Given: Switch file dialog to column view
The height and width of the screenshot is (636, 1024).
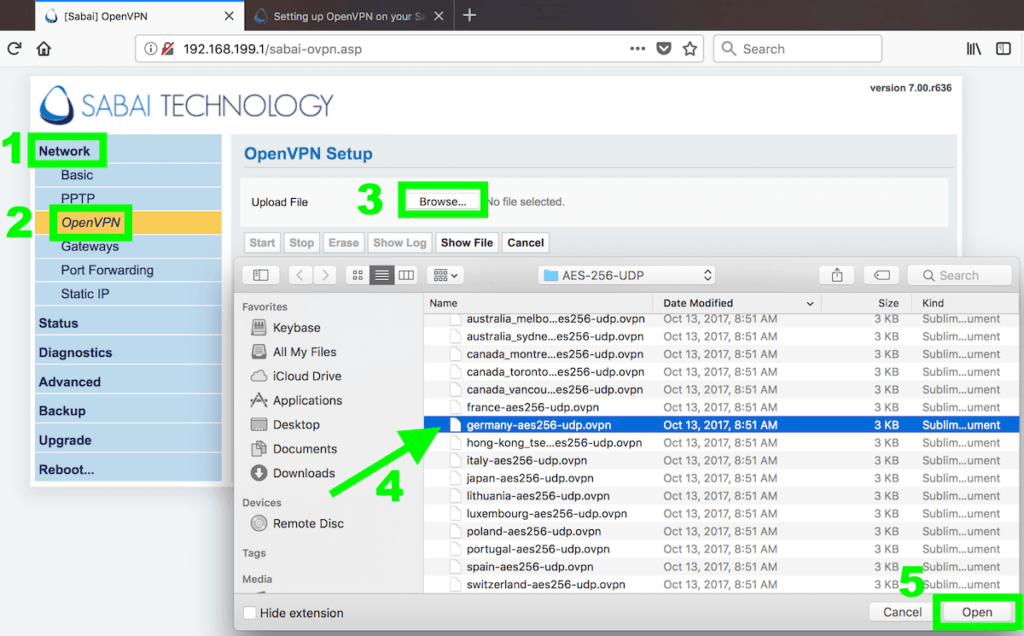Looking at the screenshot, I should [x=406, y=275].
